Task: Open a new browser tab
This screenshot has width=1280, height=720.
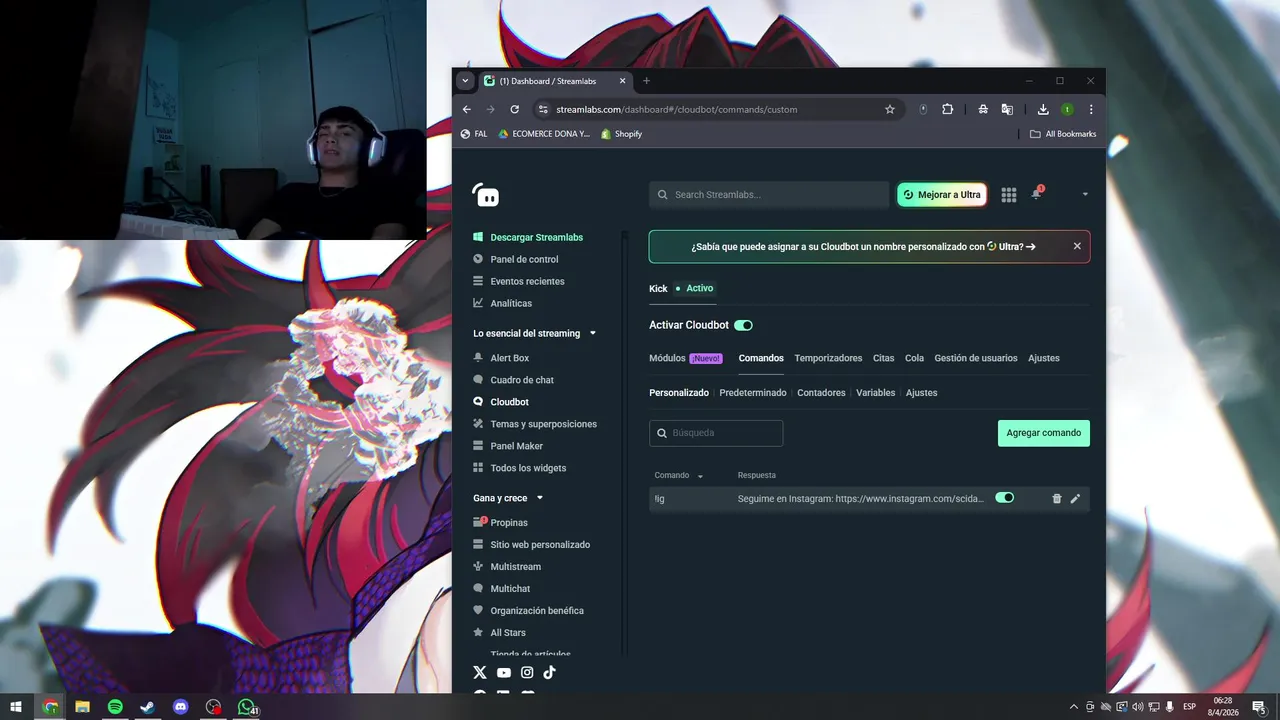Action: [x=646, y=81]
